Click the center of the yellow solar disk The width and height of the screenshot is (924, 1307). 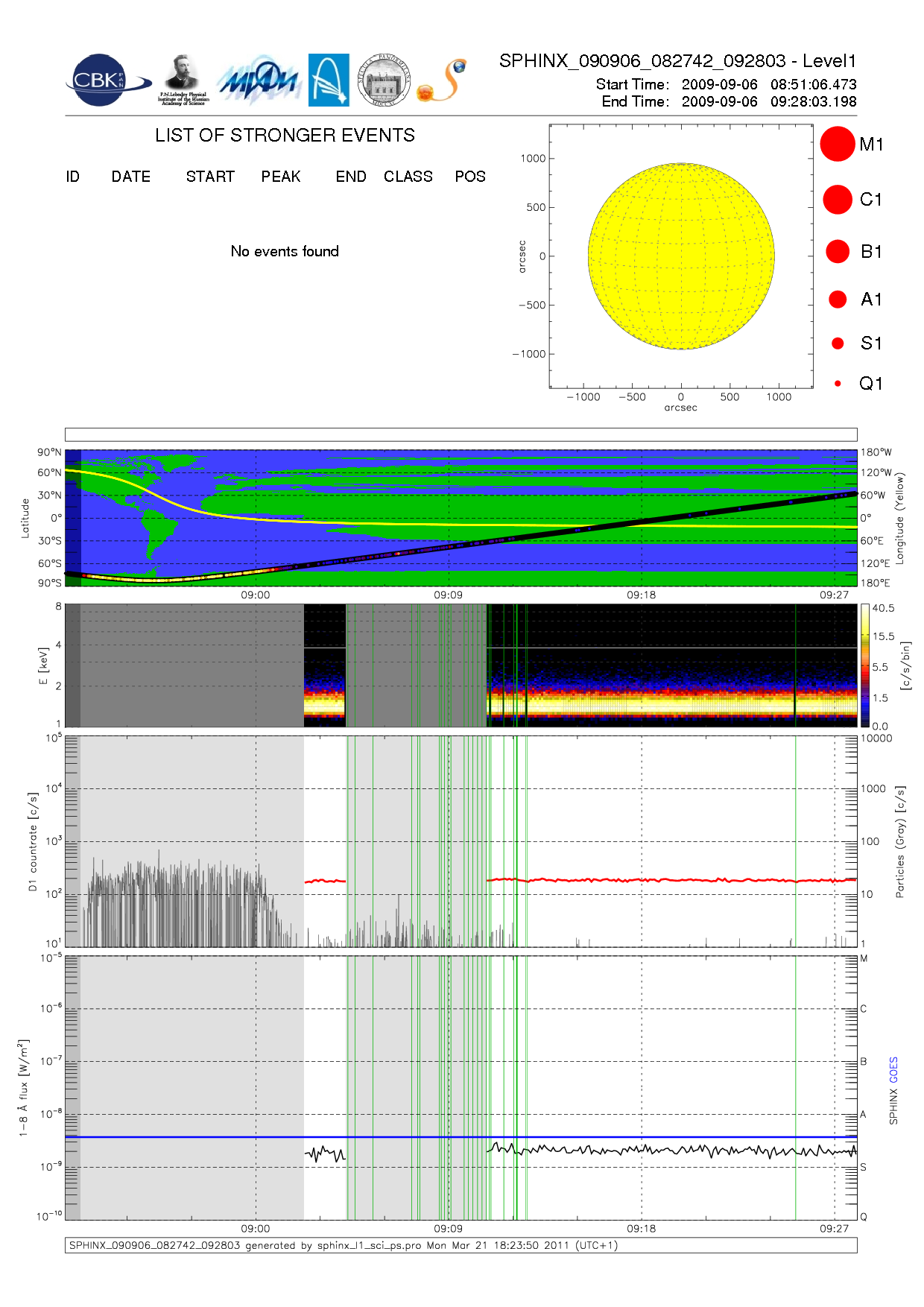(681, 256)
